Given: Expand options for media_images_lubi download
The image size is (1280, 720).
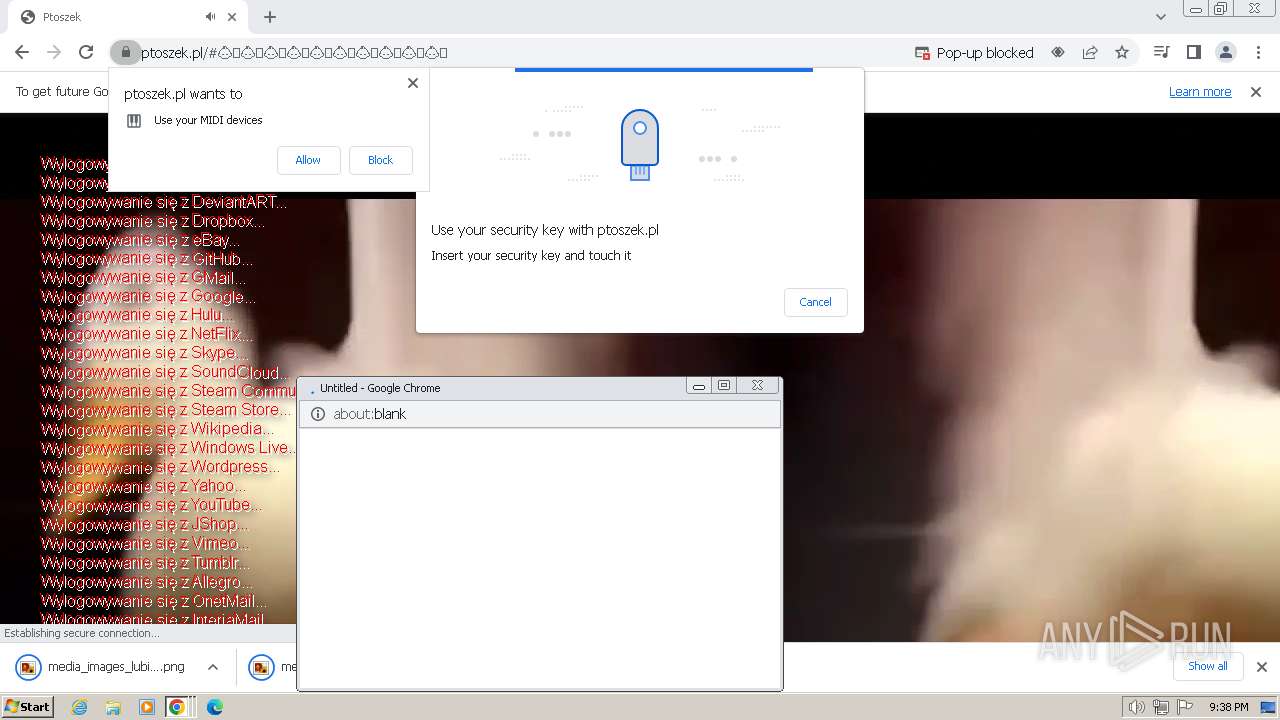Looking at the screenshot, I should (x=213, y=667).
